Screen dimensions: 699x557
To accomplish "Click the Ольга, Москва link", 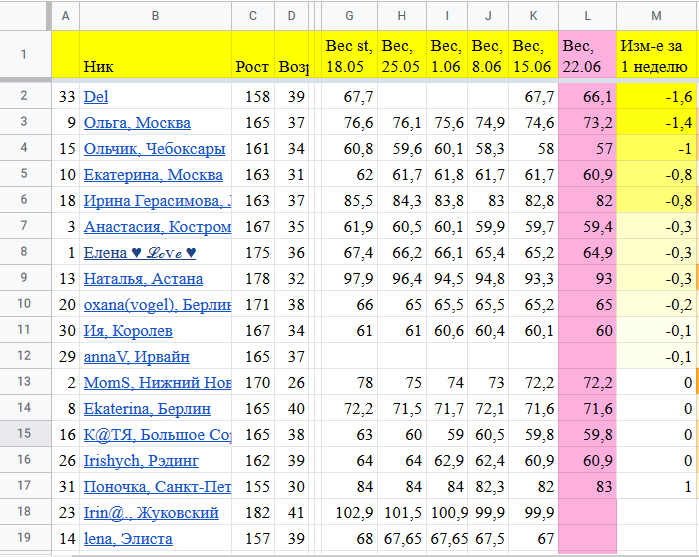I will [137, 123].
